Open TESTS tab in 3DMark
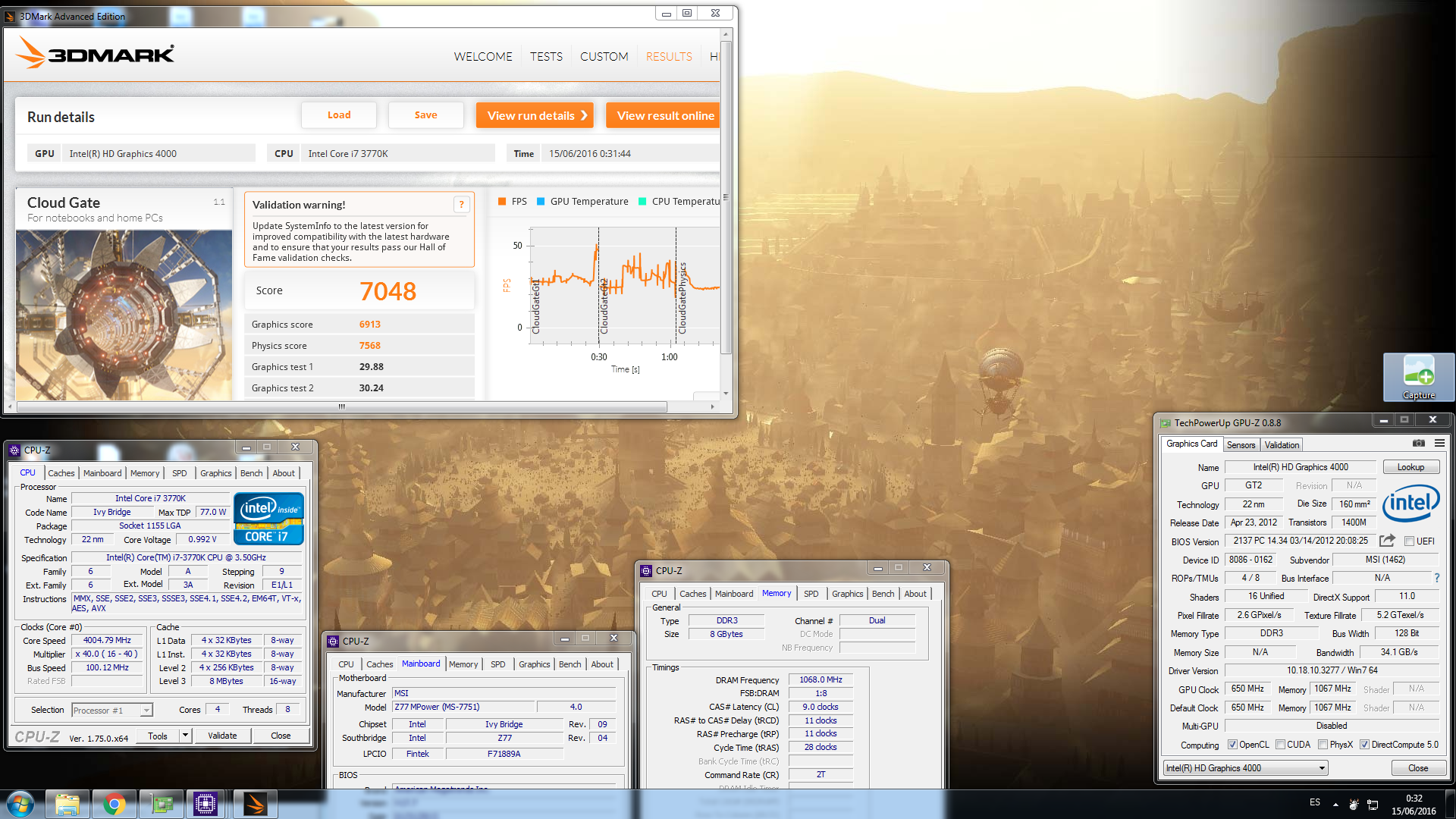Screen dimensions: 1456x819 tap(546, 57)
